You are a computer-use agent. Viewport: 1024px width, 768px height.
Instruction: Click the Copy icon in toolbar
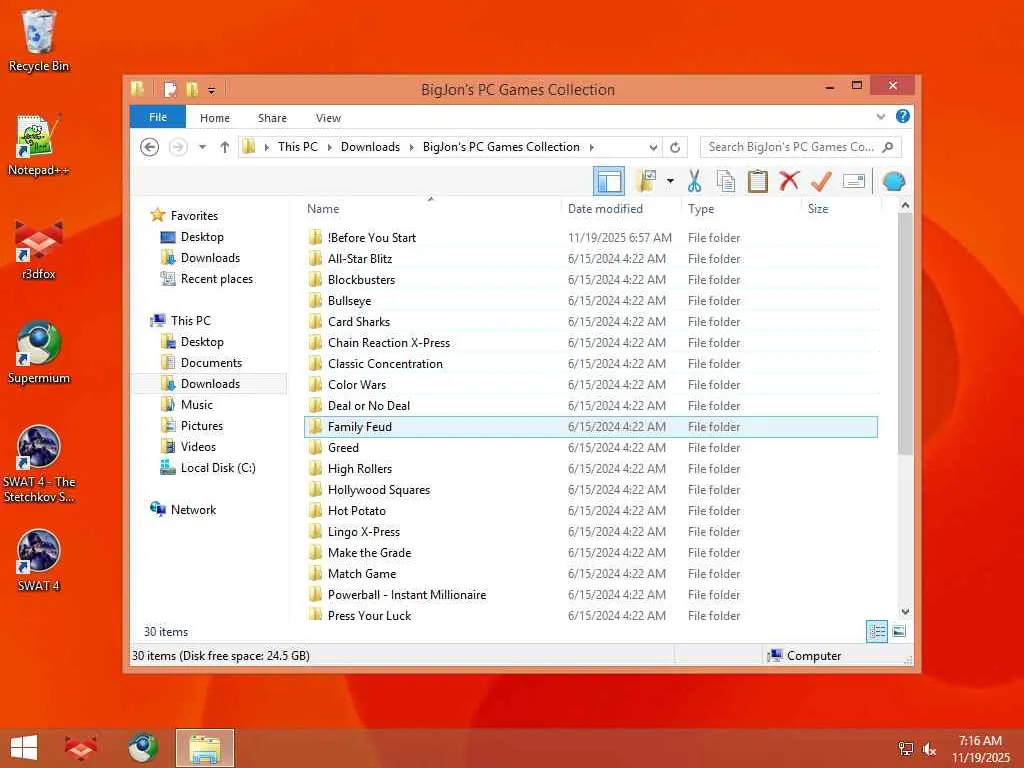(726, 181)
